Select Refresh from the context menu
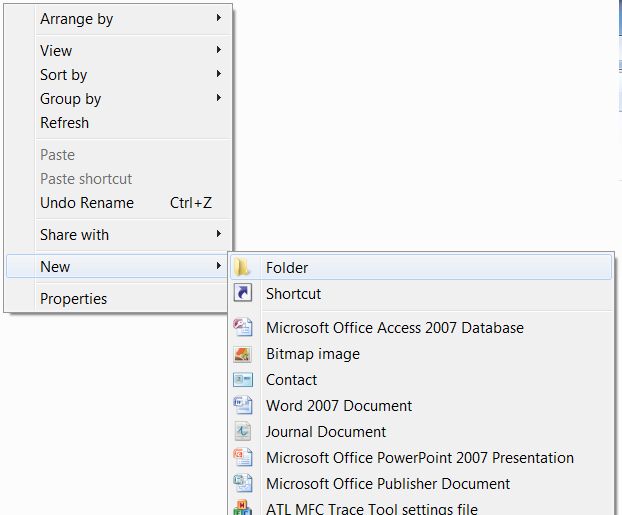622x515 pixels. [x=64, y=122]
